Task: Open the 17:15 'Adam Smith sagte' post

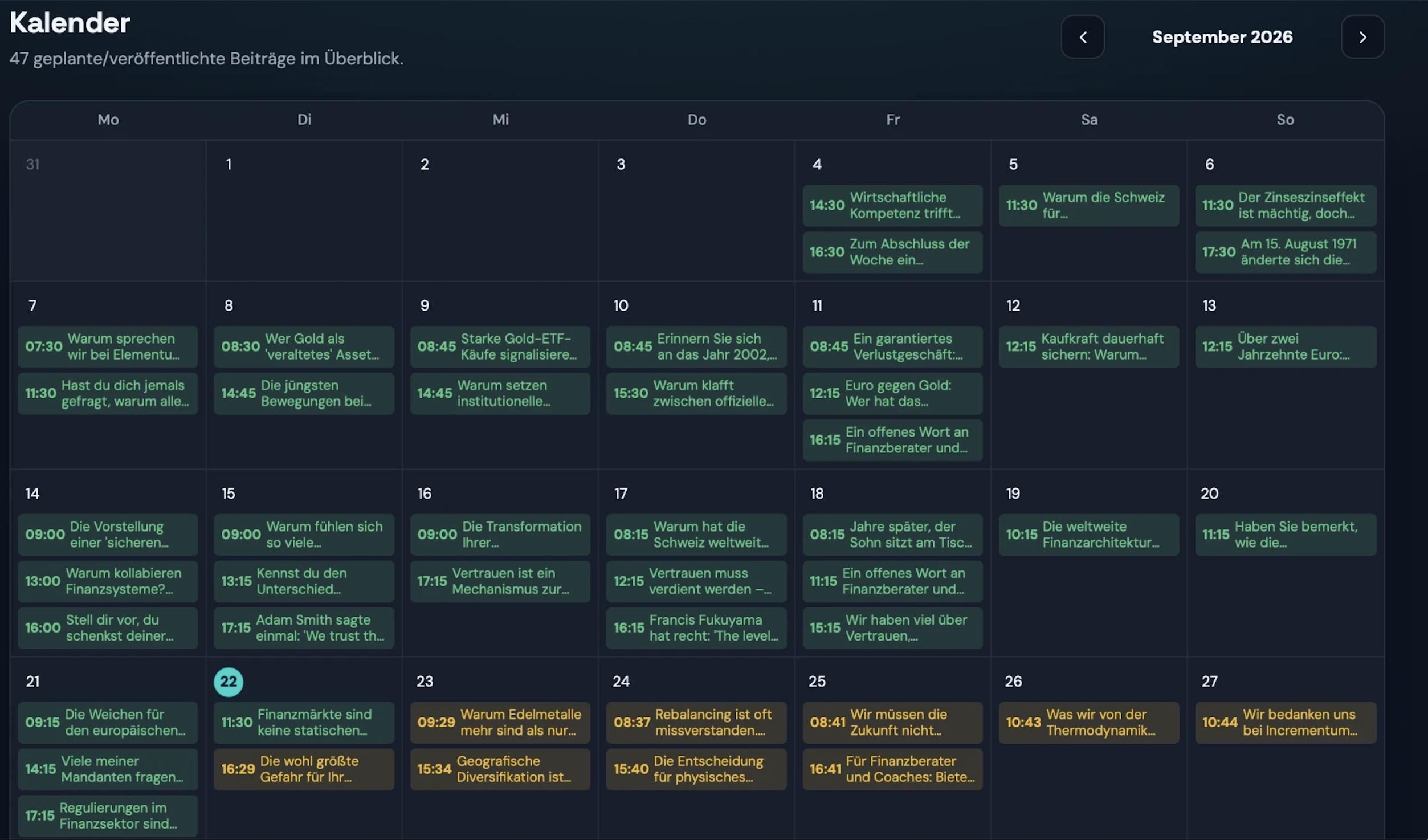Action: click(x=304, y=628)
